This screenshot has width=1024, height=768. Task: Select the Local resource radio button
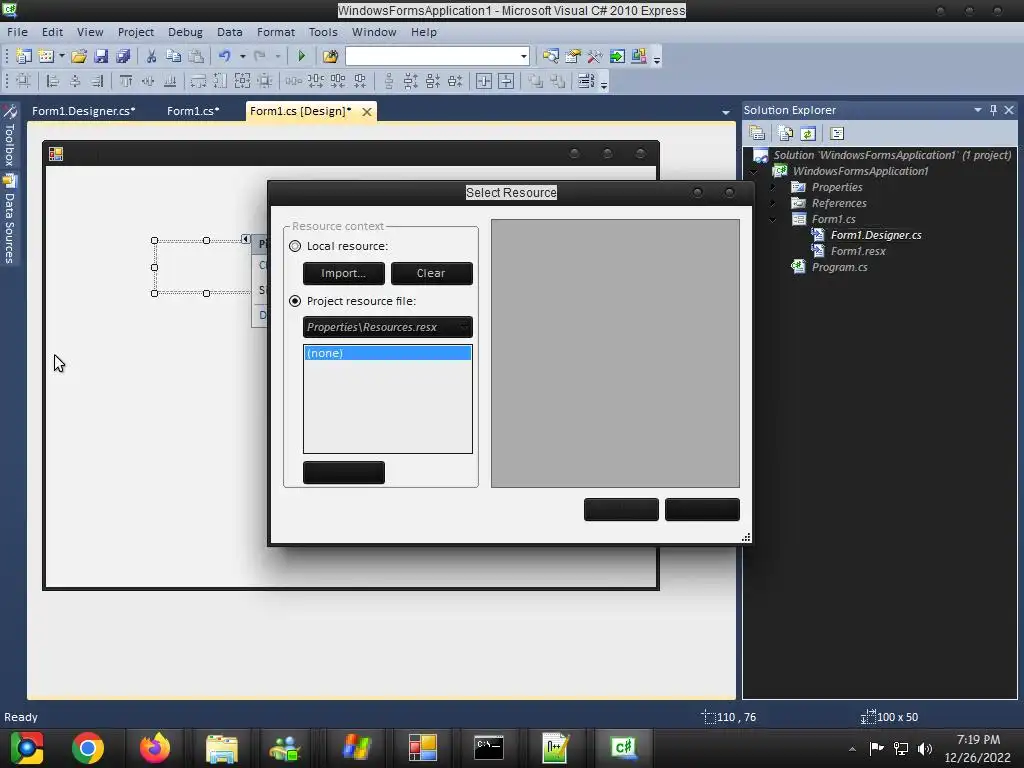(295, 246)
